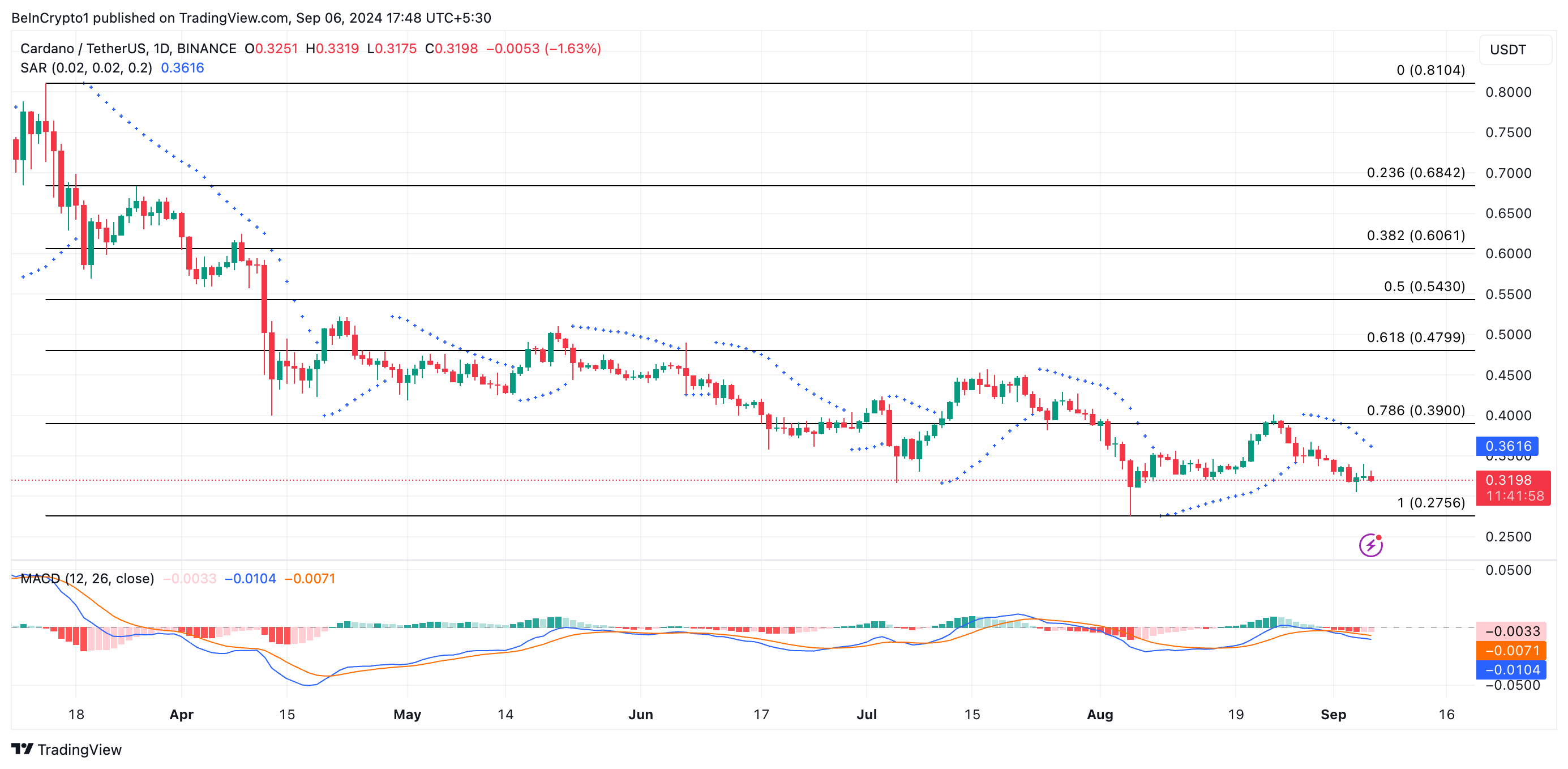1568x769 pixels.
Task: Click the Aug label on the time axis
Action: point(1099,714)
